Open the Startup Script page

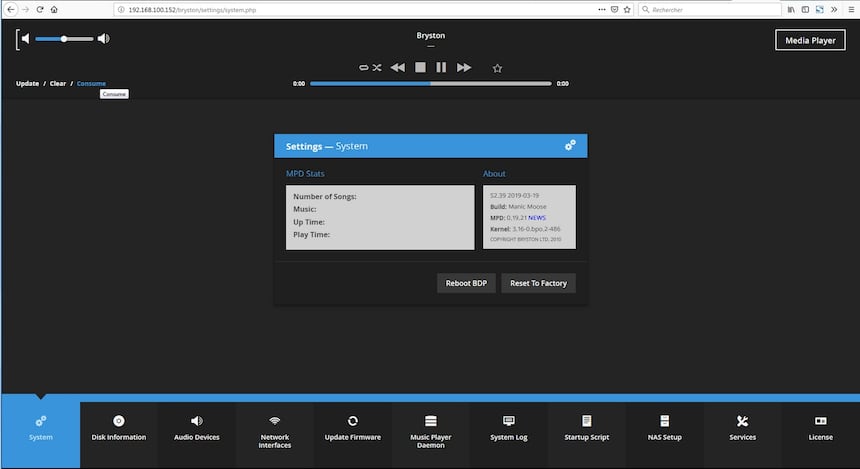tap(586, 434)
